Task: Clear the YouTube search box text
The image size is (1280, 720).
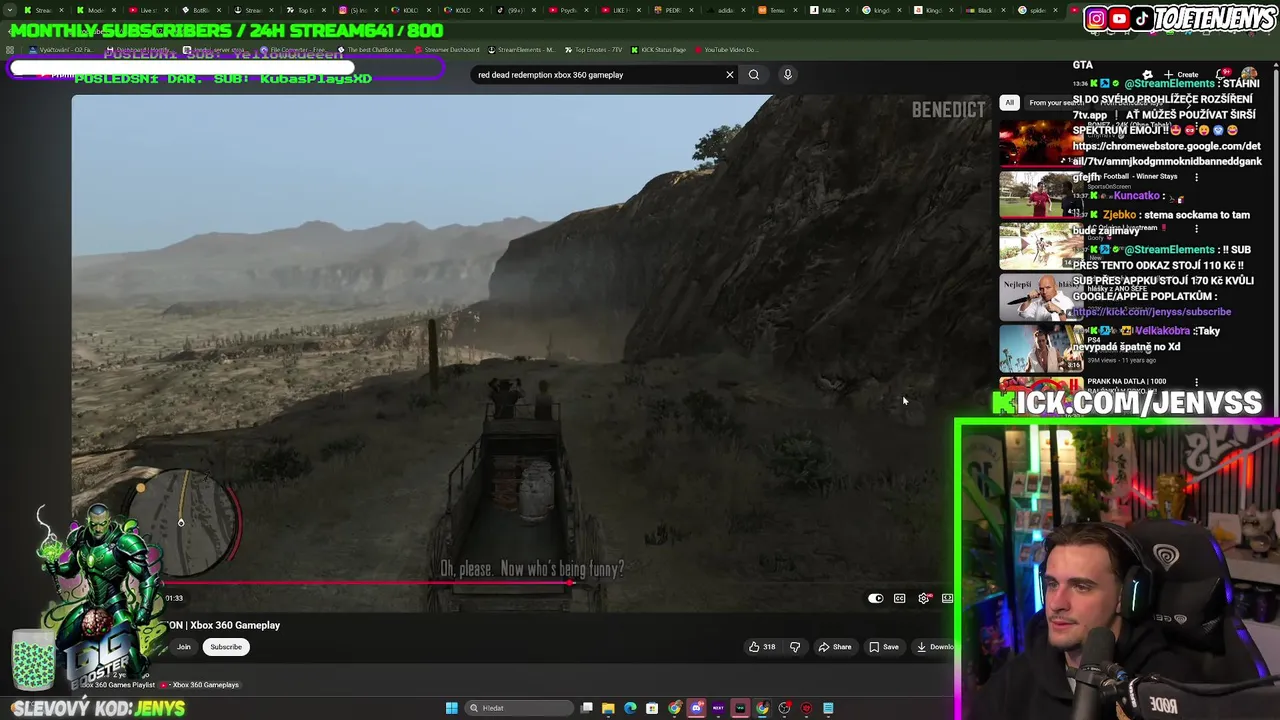Action: (729, 75)
